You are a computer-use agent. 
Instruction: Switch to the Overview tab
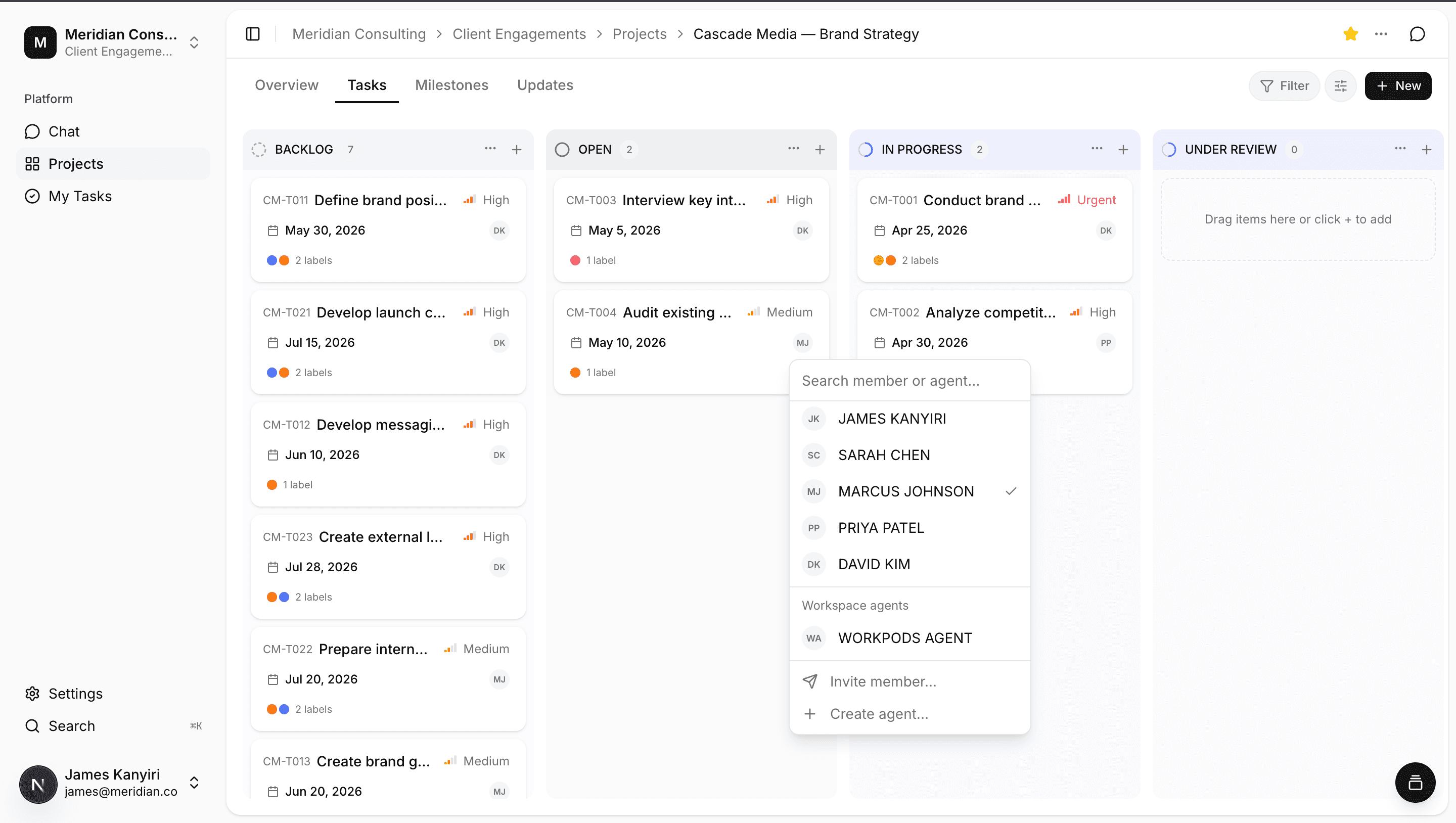tap(286, 85)
